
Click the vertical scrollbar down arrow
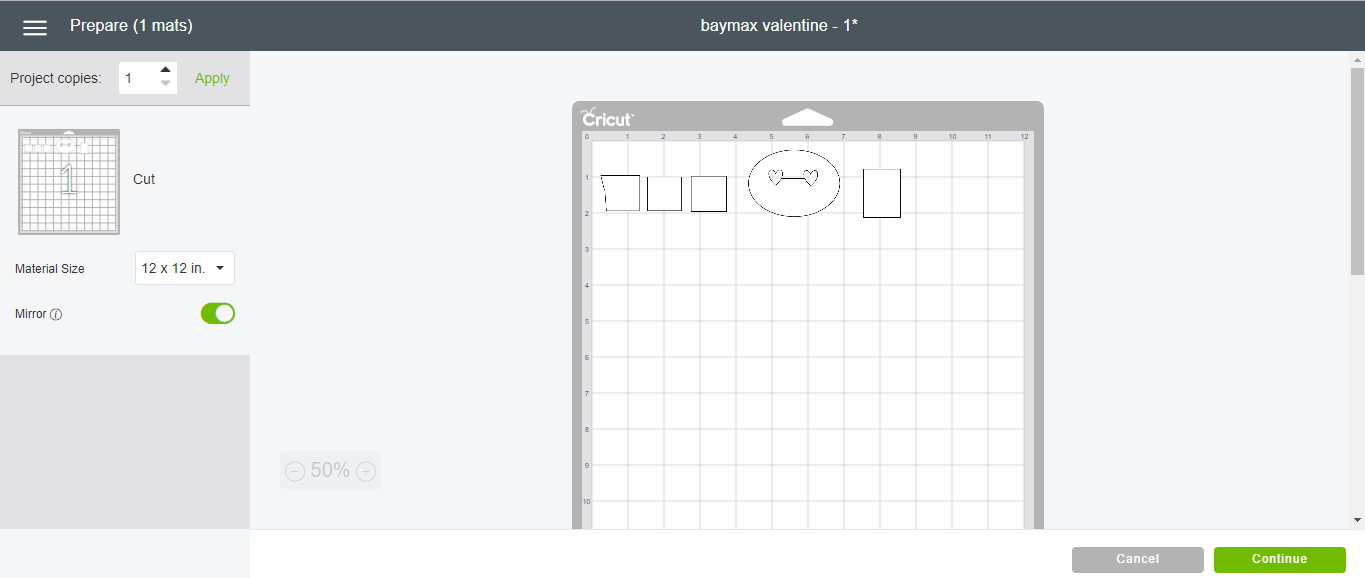1357,520
